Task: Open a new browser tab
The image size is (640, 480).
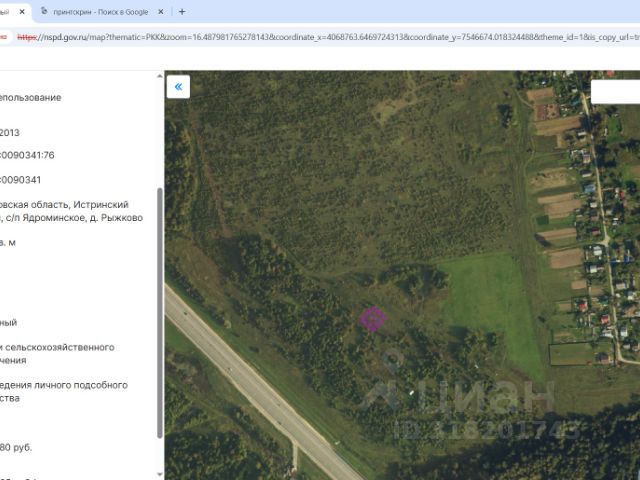Action: click(182, 12)
